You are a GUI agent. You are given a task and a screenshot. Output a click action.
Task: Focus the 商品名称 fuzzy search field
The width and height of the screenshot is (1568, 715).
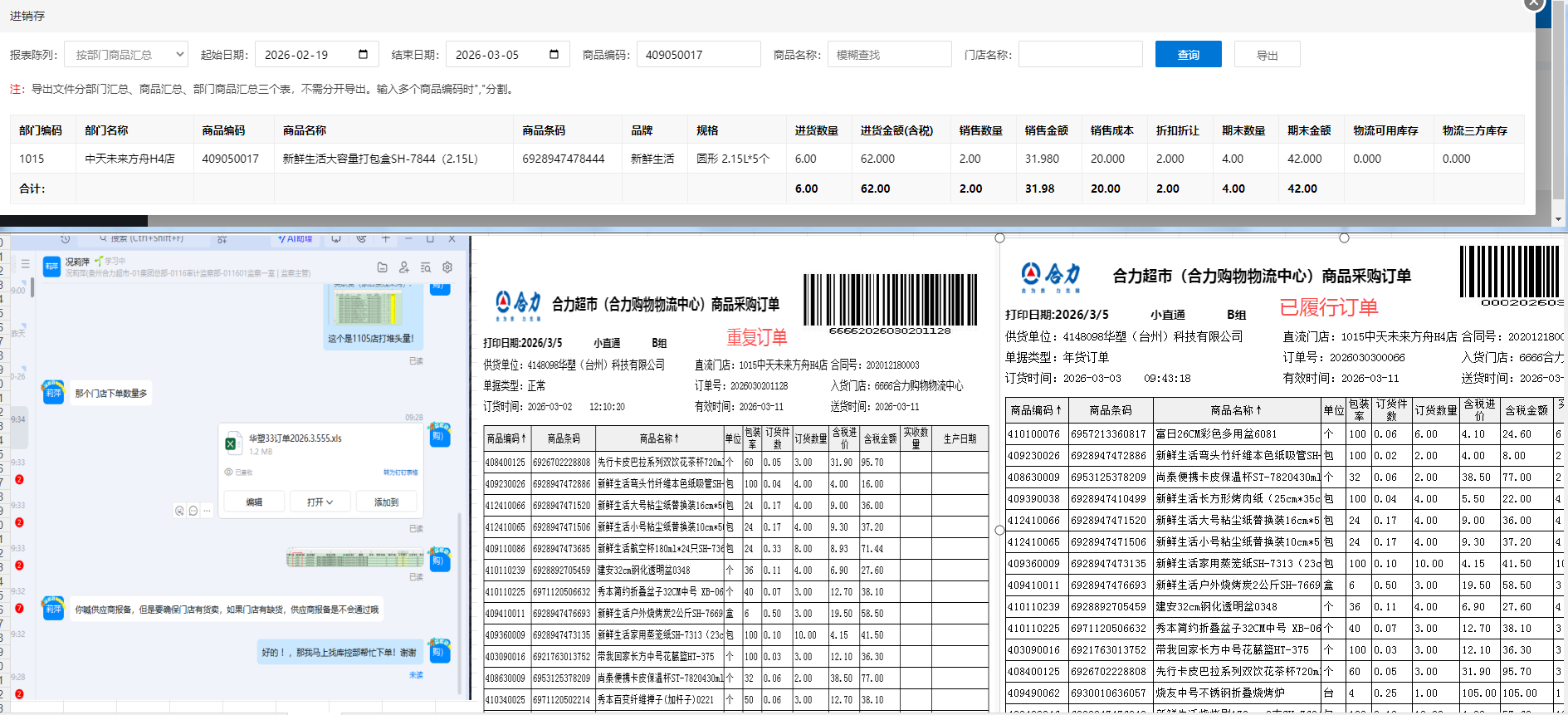pos(889,55)
